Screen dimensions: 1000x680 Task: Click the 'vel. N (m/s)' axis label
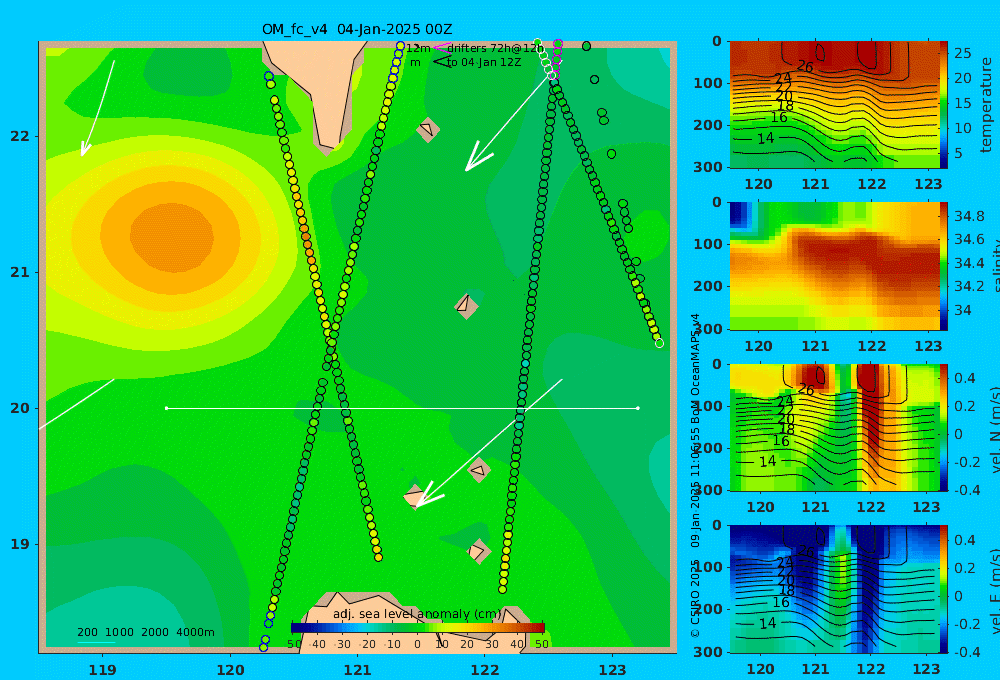994,429
